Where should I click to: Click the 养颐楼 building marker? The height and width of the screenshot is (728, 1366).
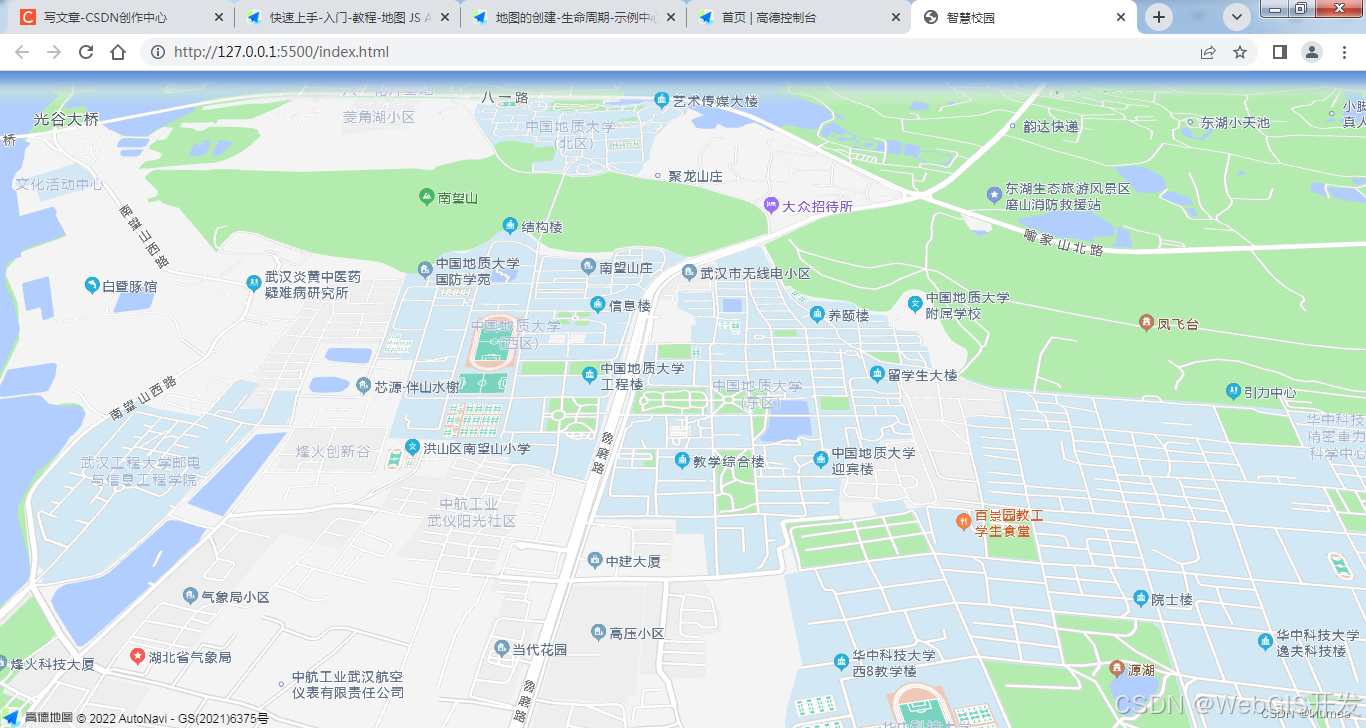click(x=817, y=314)
